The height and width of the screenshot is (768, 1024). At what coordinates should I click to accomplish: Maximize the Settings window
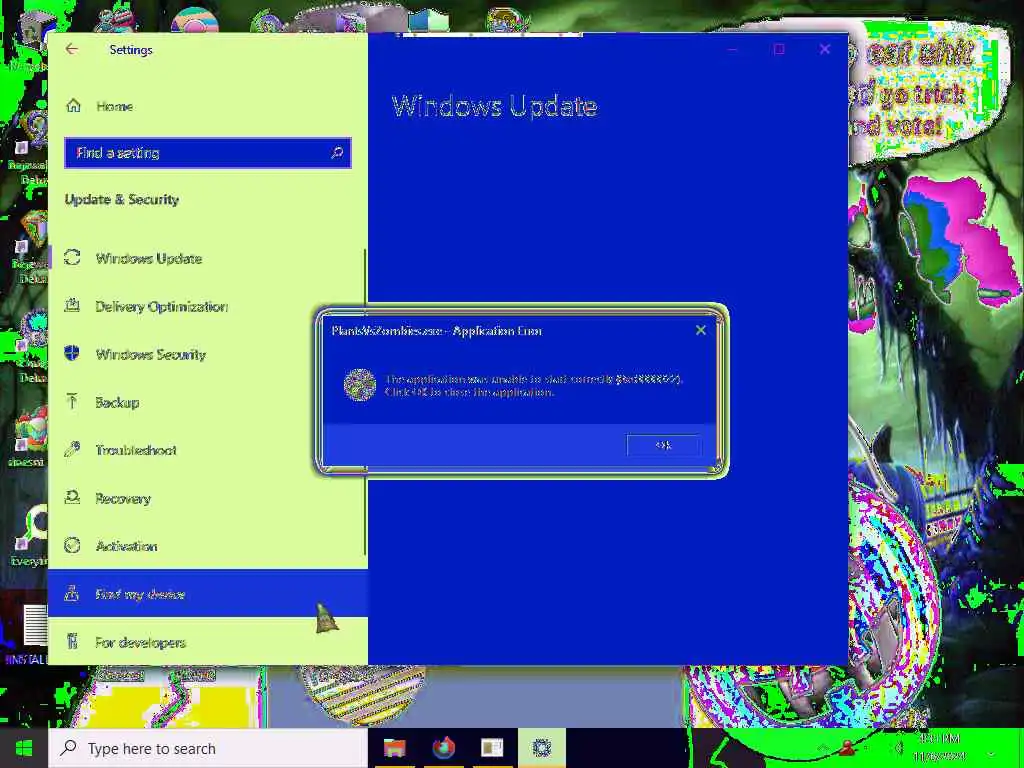[x=778, y=50]
